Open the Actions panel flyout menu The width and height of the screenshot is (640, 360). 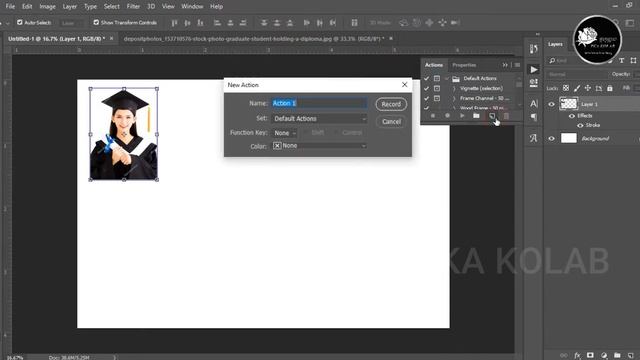(x=517, y=65)
